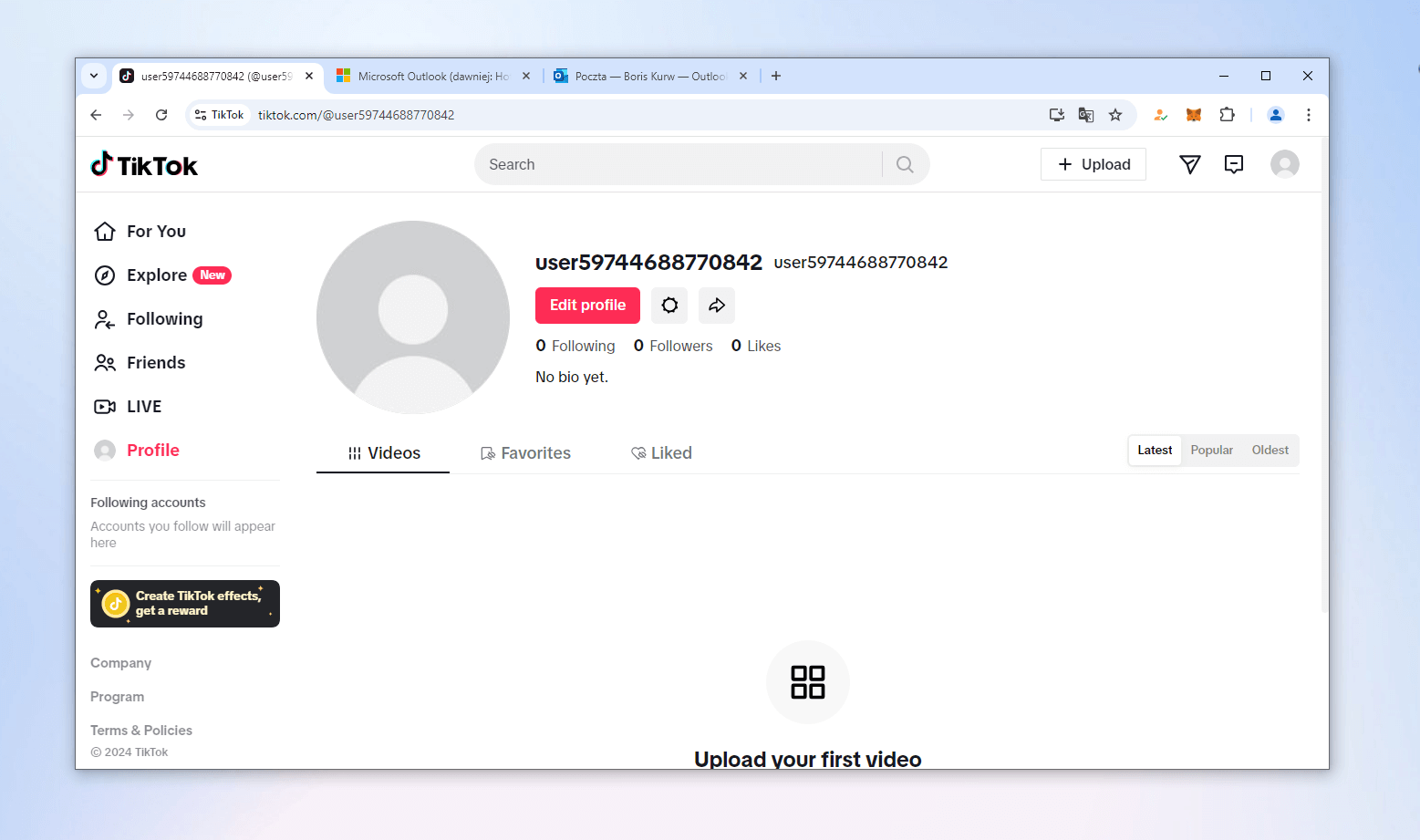The image size is (1420, 840).
Task: Open profile settings gear icon
Action: point(669,306)
